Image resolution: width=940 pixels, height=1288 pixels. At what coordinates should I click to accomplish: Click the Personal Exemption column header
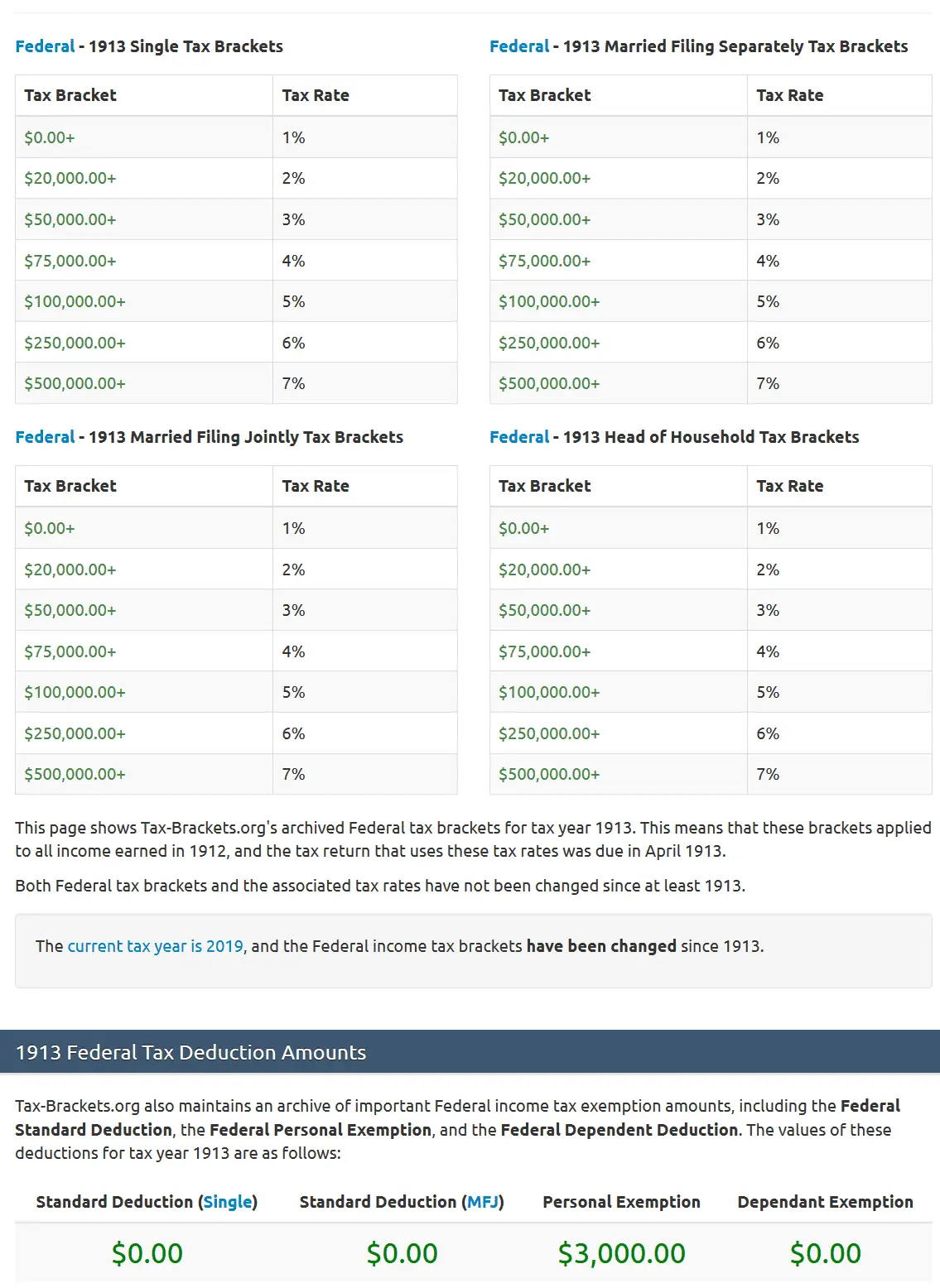(621, 1202)
